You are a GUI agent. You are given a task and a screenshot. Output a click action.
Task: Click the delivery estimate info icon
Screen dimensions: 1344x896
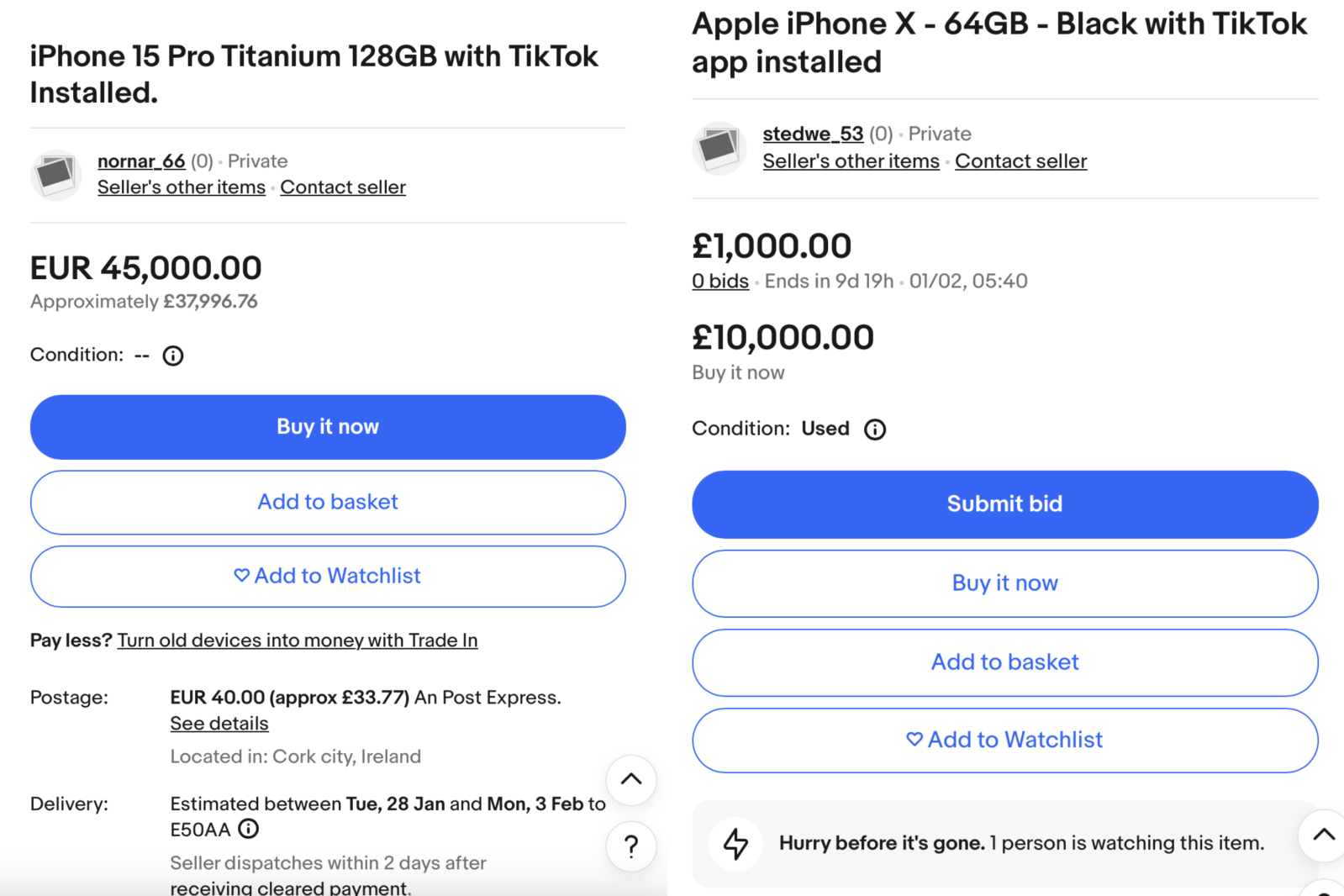coord(248,830)
